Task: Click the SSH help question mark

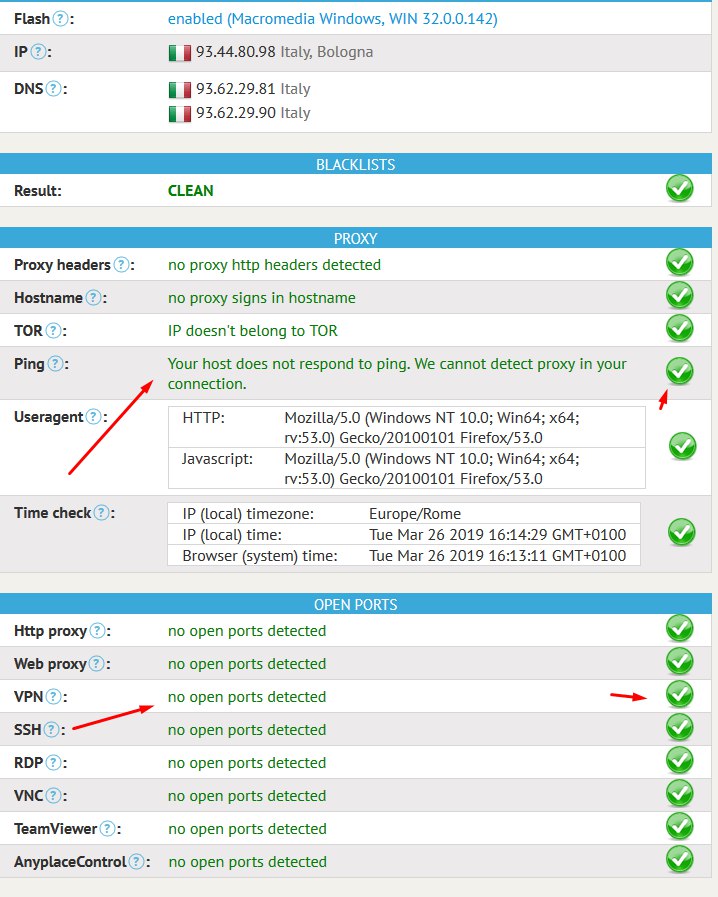Action: pyautogui.click(x=52, y=730)
